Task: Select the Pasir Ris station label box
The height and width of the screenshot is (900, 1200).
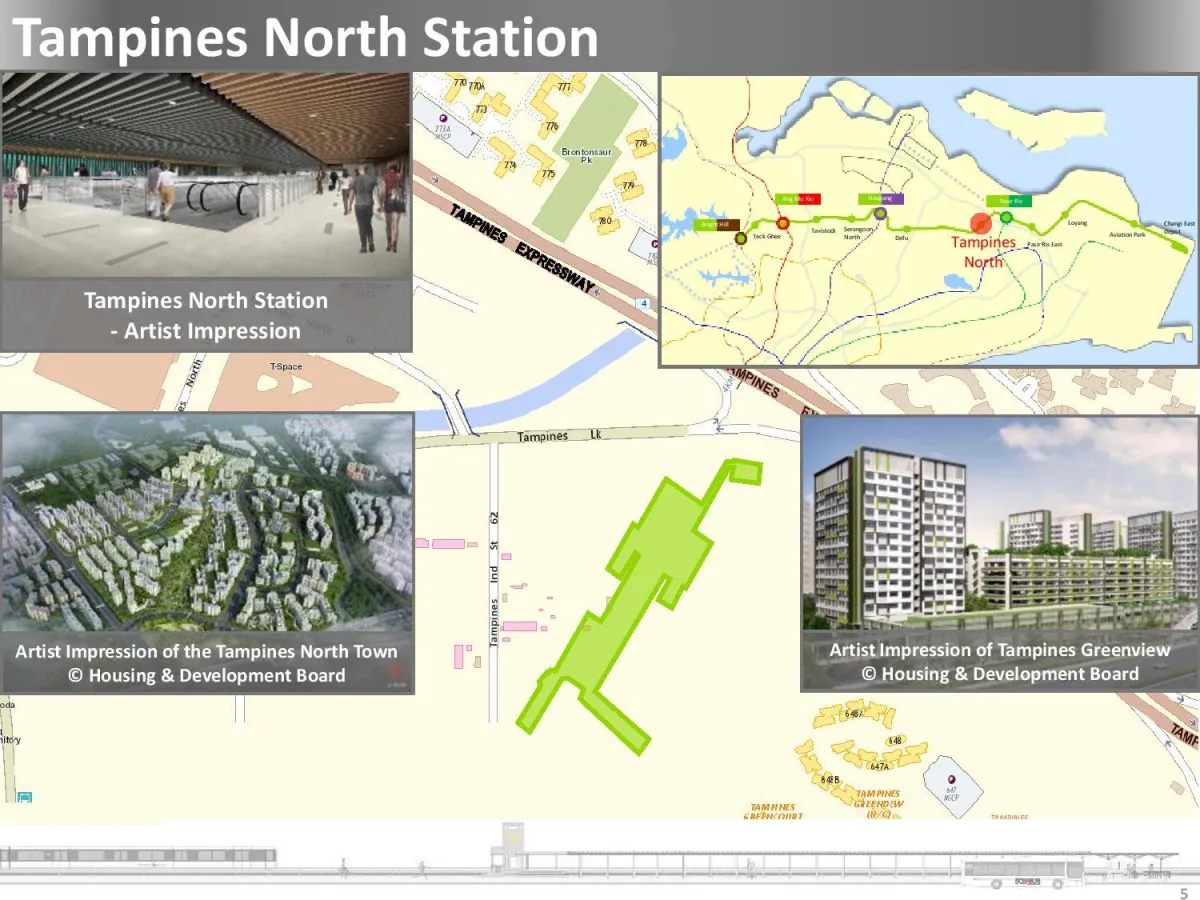Action: click(1009, 201)
